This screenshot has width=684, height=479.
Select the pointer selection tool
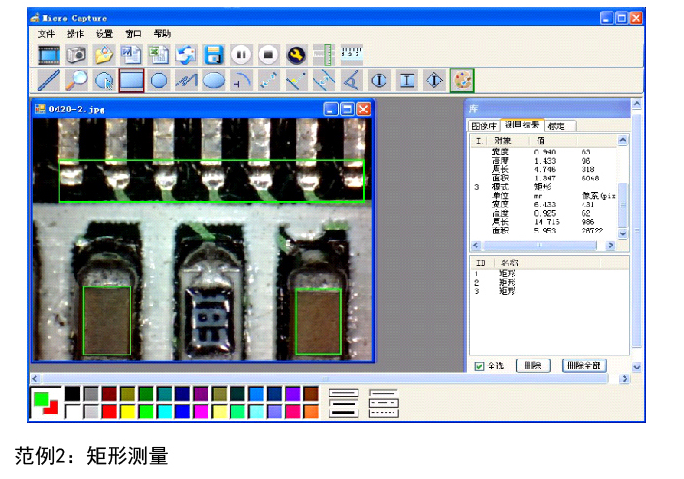click(104, 80)
